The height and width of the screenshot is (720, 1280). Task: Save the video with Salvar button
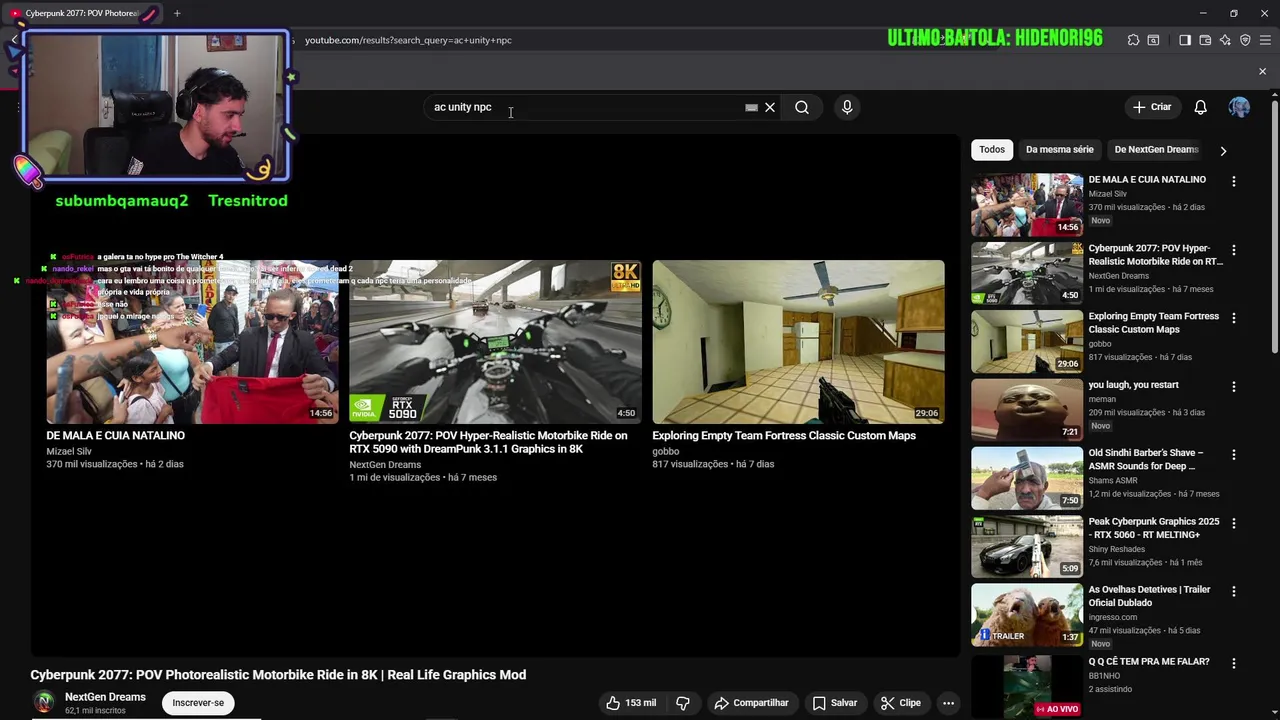835,703
